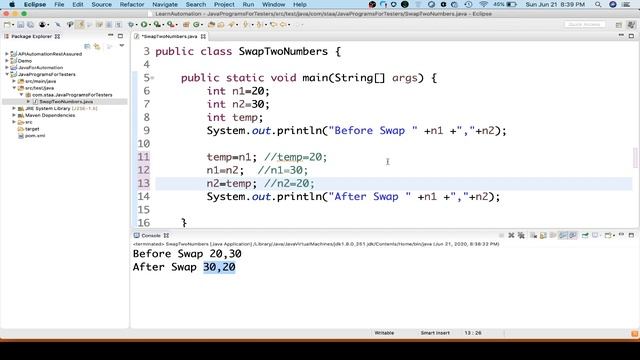Open the Run menu
640x360 pixels.
[x=248, y=4]
